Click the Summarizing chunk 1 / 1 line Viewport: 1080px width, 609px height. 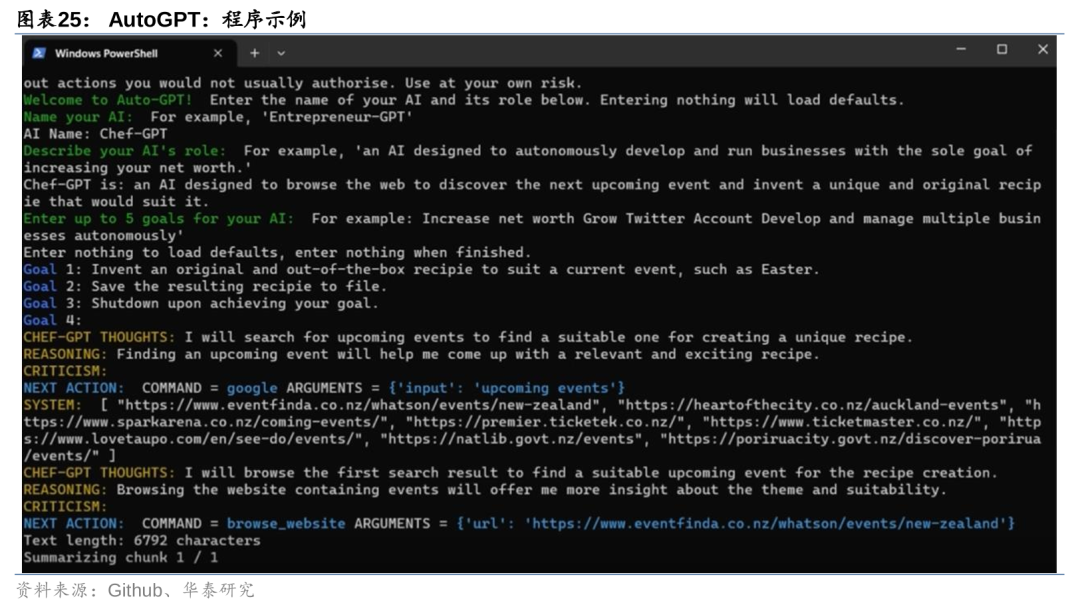click(x=121, y=557)
